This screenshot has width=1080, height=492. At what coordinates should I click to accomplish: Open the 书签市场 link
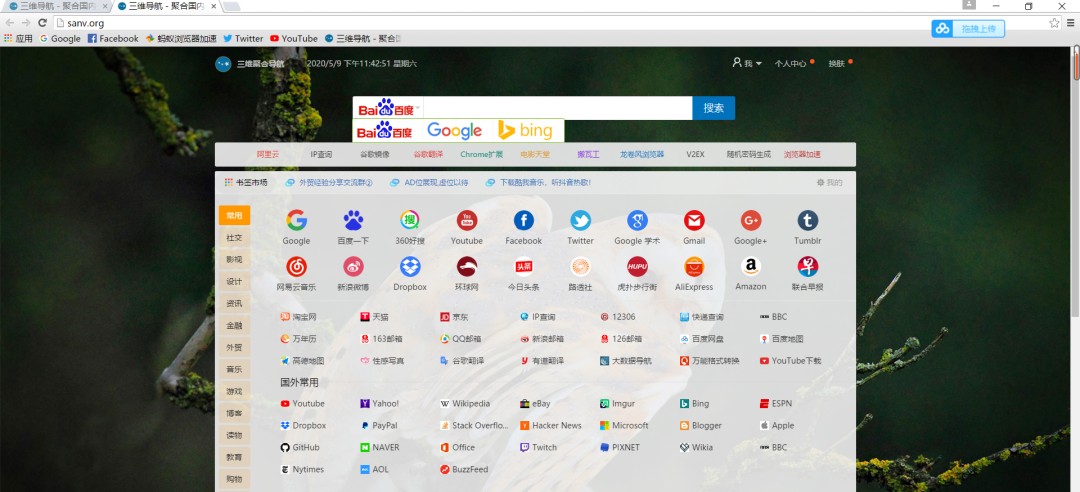click(x=246, y=183)
